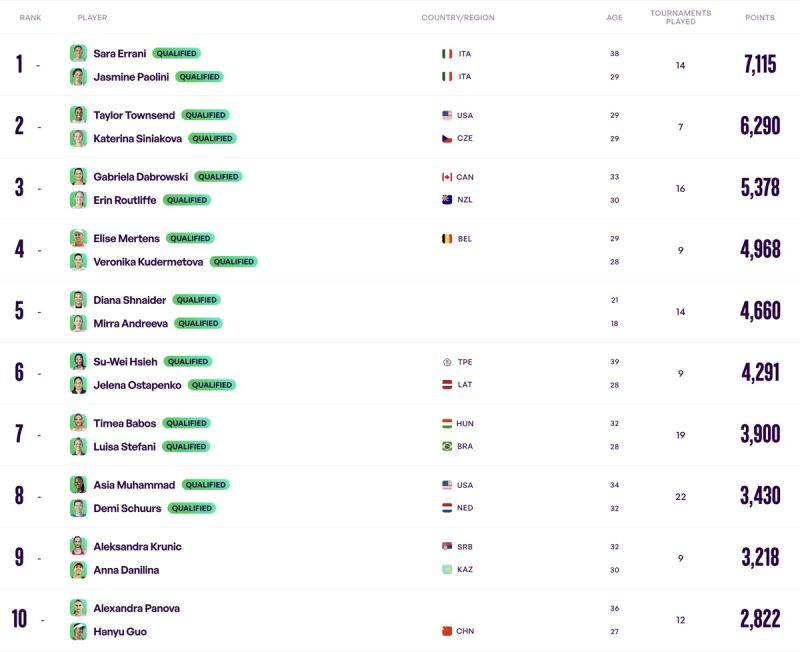Click the Italy flag beside Jasmine Paolini

[447, 76]
